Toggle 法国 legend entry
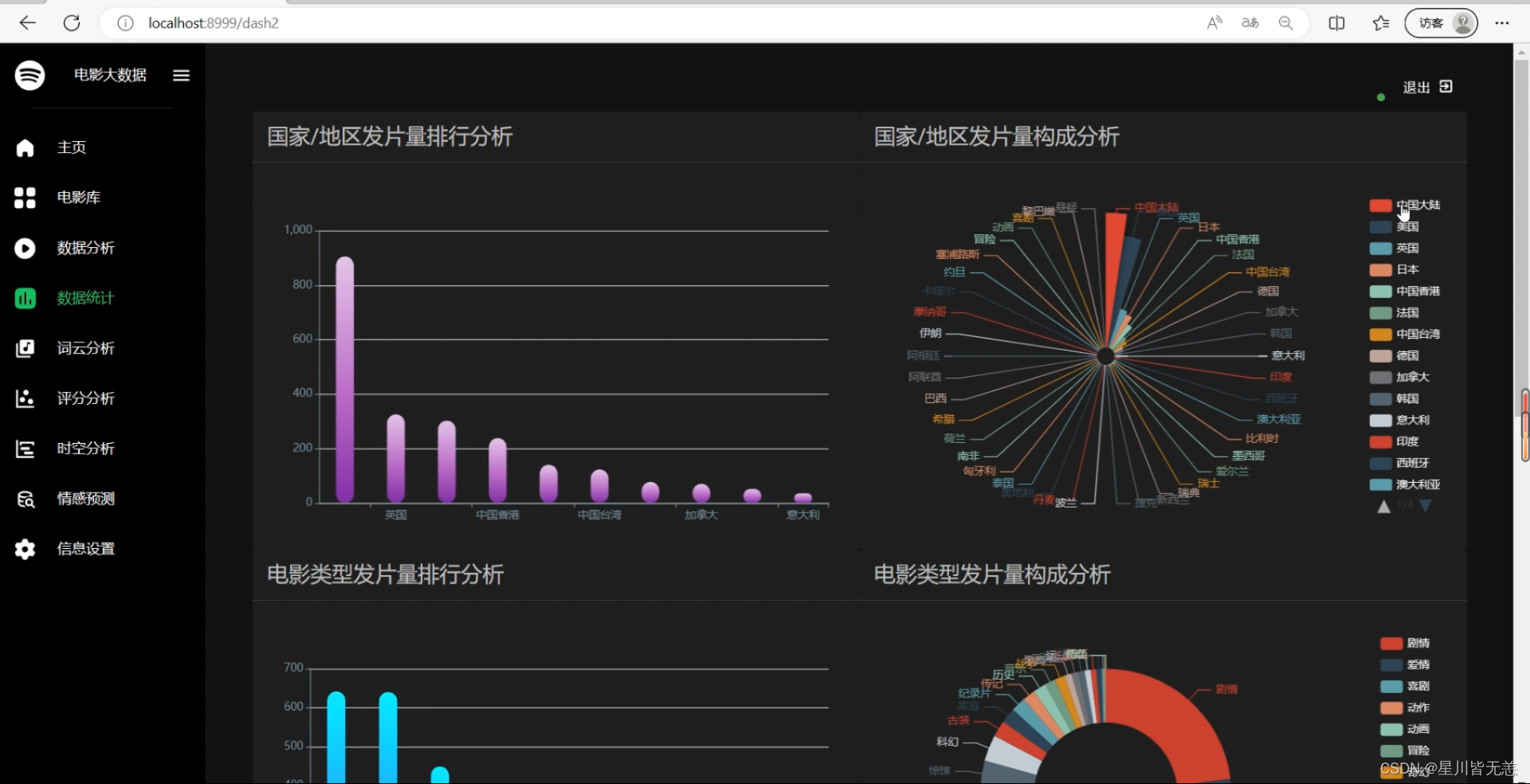Viewport: 1530px width, 784px height. click(1395, 313)
